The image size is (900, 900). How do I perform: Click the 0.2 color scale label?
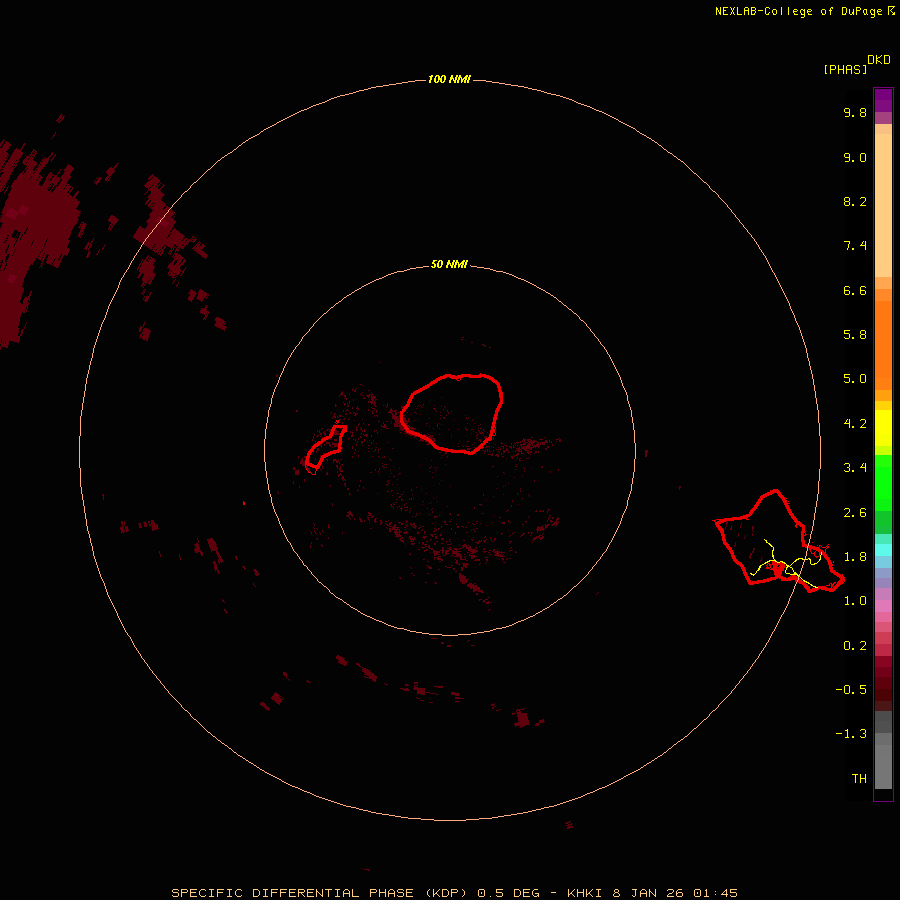pos(855,646)
